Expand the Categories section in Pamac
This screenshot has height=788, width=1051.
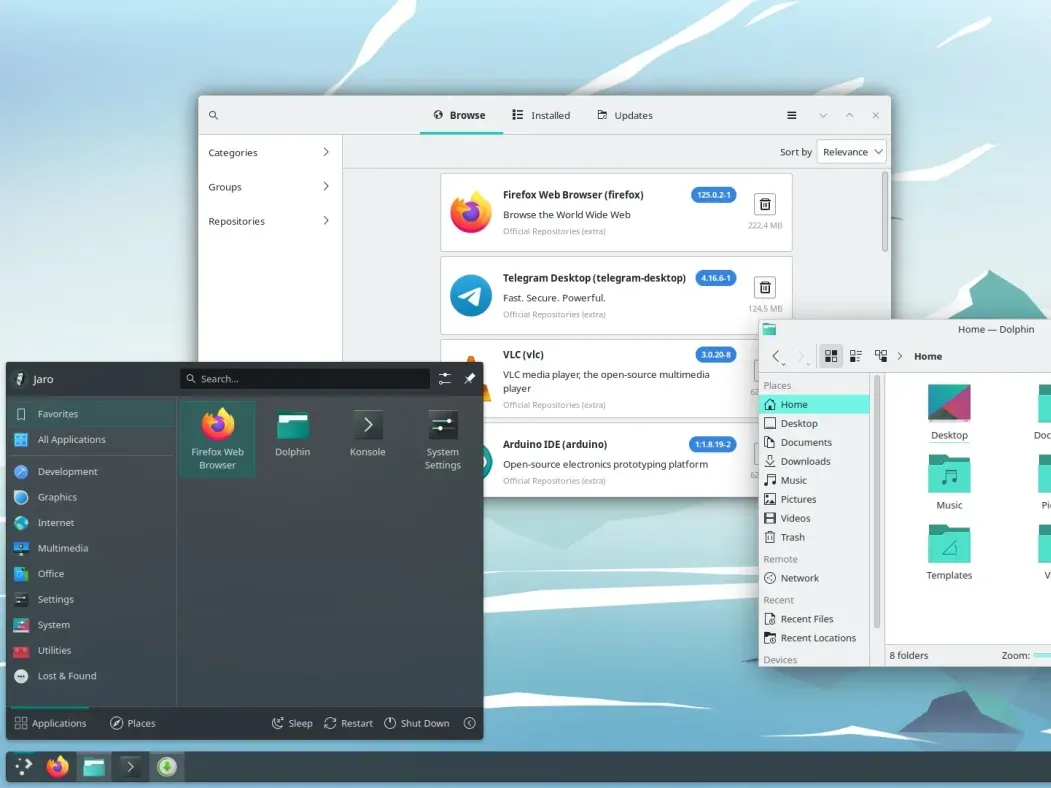coord(267,152)
